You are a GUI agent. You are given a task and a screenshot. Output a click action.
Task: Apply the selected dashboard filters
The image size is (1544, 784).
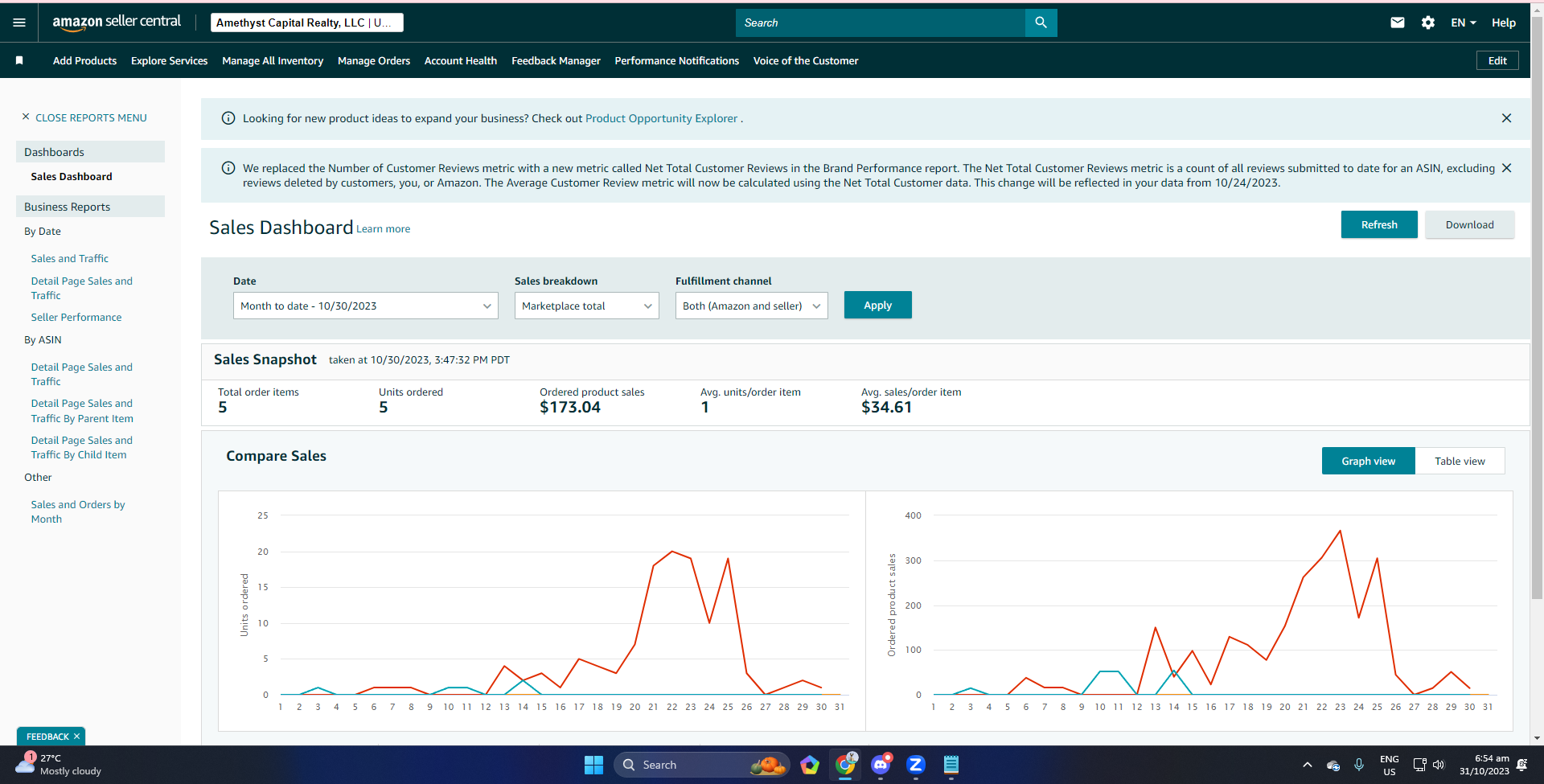[878, 305]
